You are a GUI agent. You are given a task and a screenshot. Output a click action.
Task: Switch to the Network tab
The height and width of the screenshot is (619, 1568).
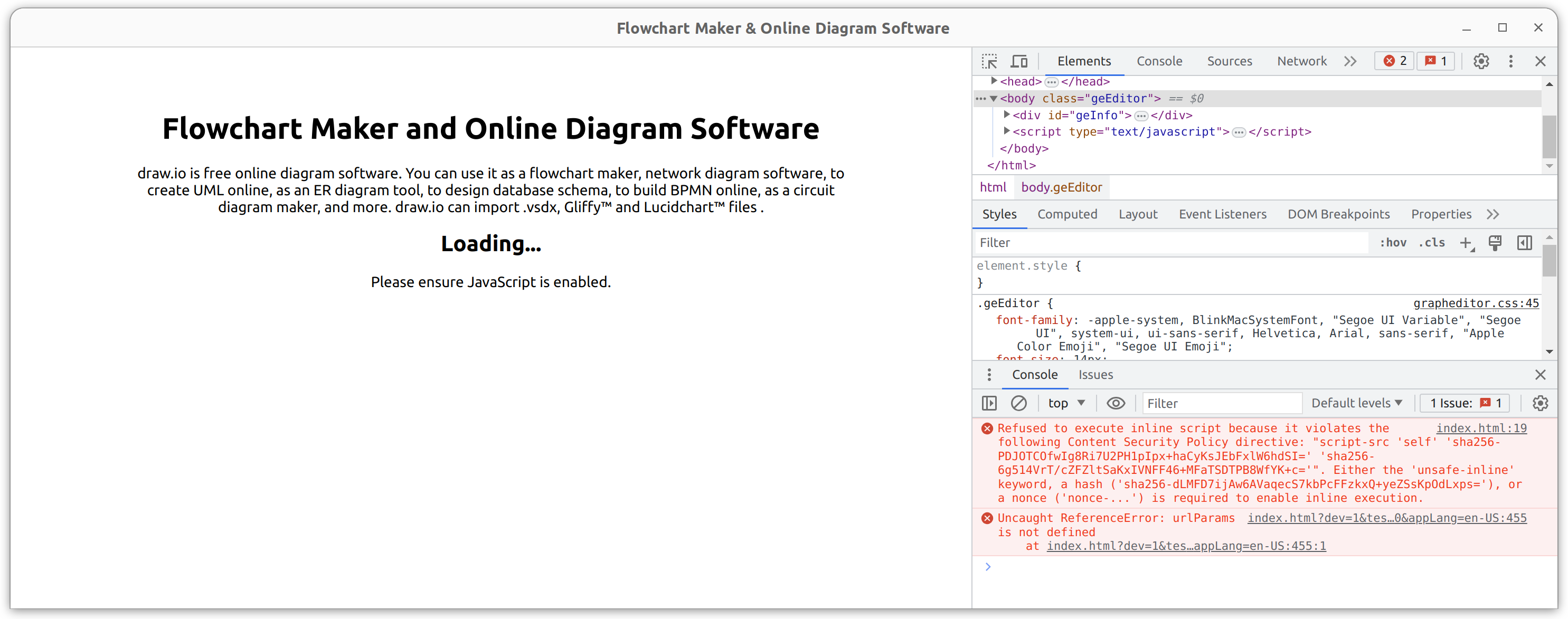tap(1301, 61)
